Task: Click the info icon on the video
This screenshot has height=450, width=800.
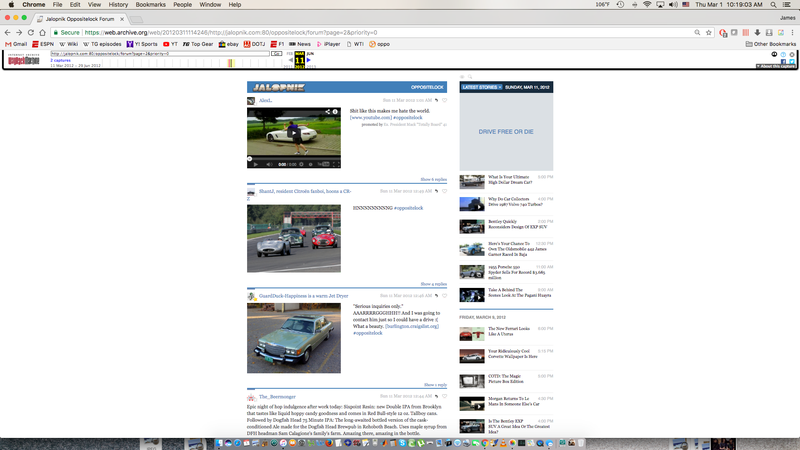Action: point(335,111)
